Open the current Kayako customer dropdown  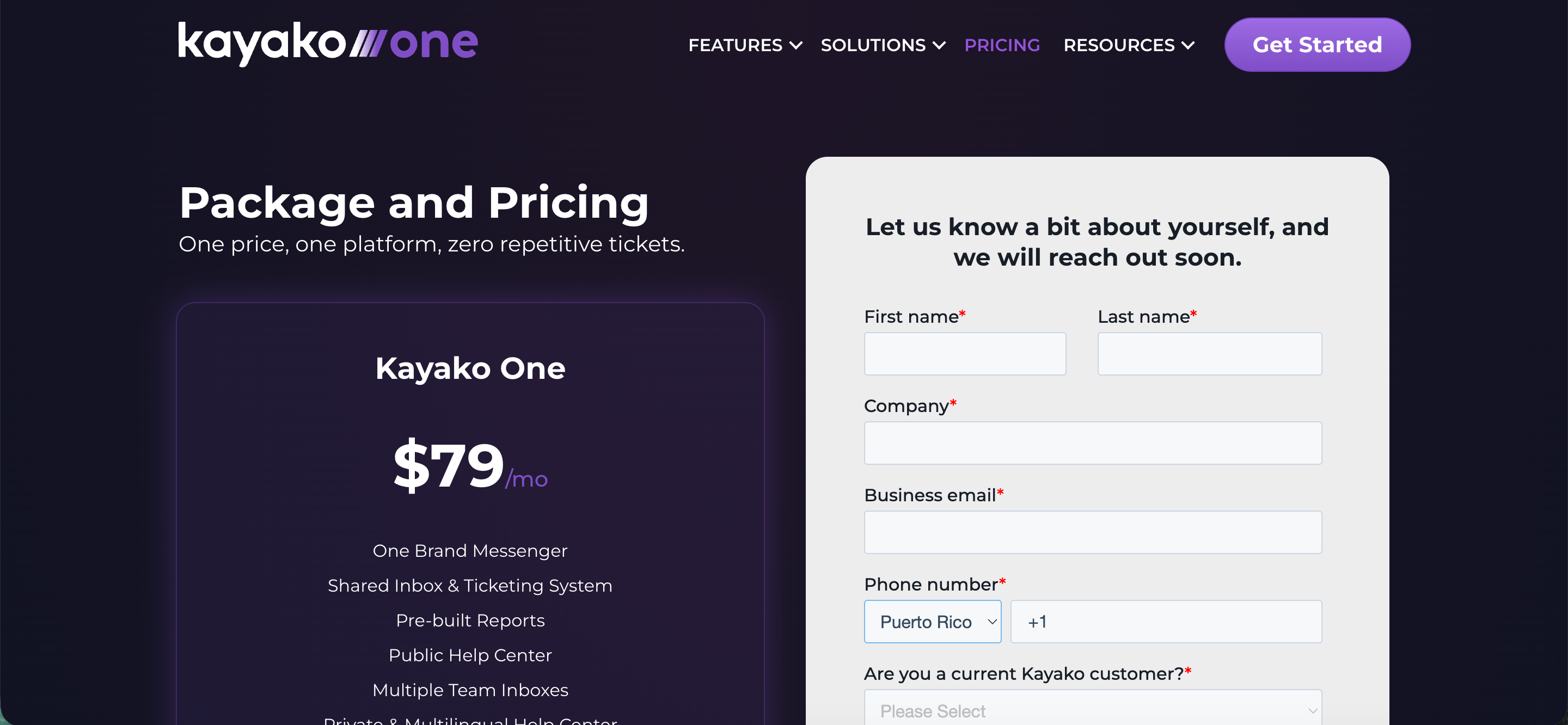click(x=1092, y=710)
